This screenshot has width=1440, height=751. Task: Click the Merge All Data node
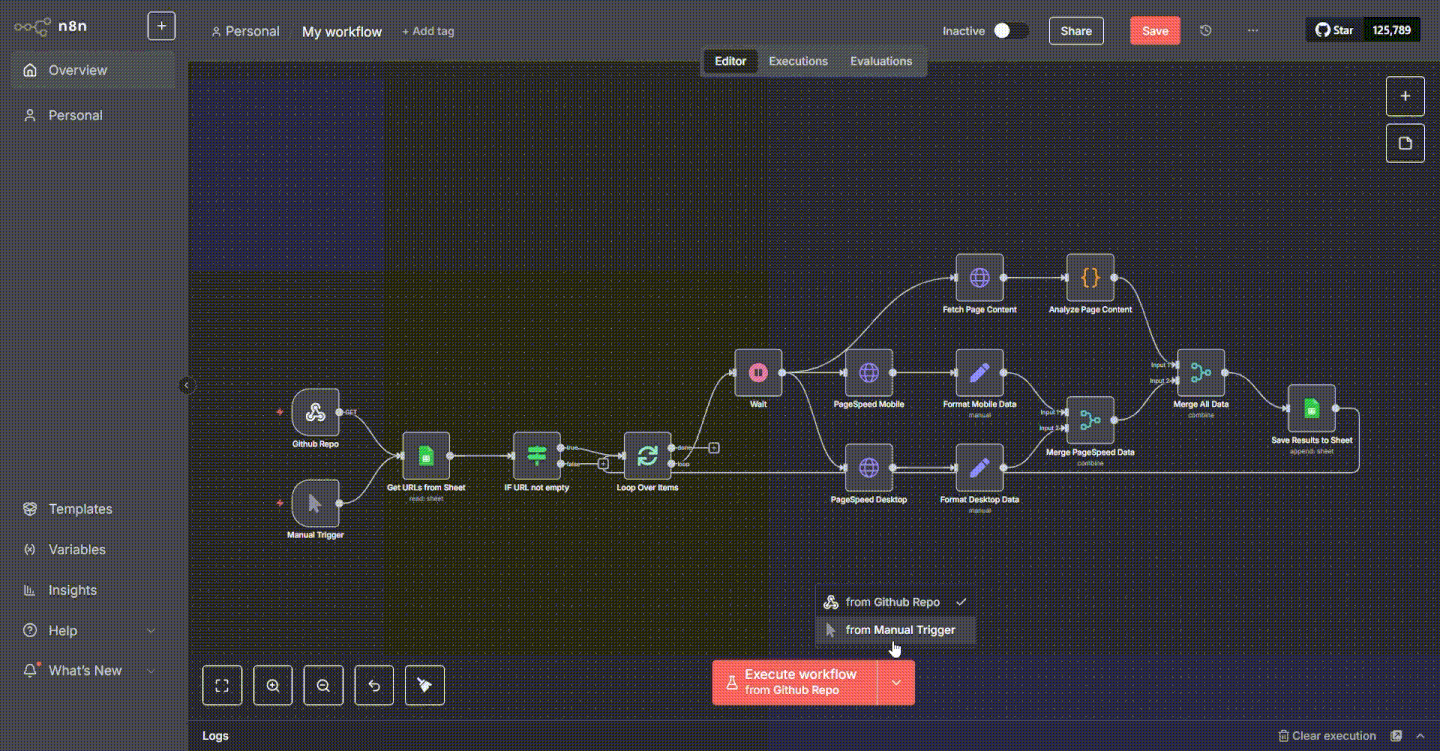click(x=1201, y=373)
